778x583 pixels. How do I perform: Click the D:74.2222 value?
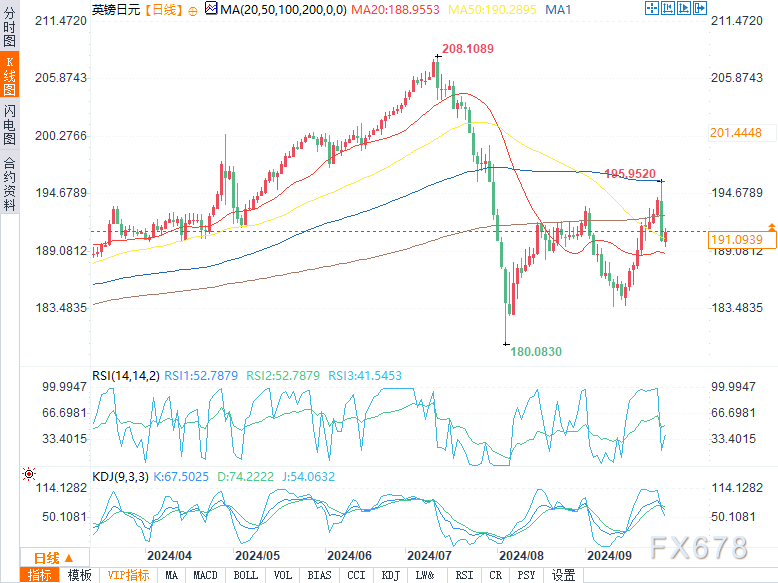(x=246, y=477)
